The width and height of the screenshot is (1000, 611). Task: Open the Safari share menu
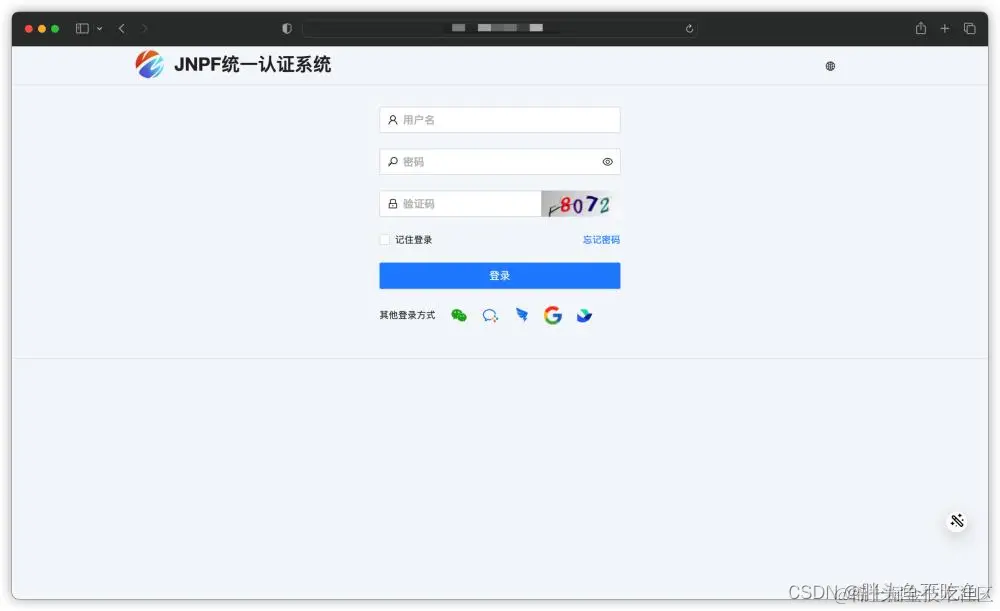(x=921, y=28)
